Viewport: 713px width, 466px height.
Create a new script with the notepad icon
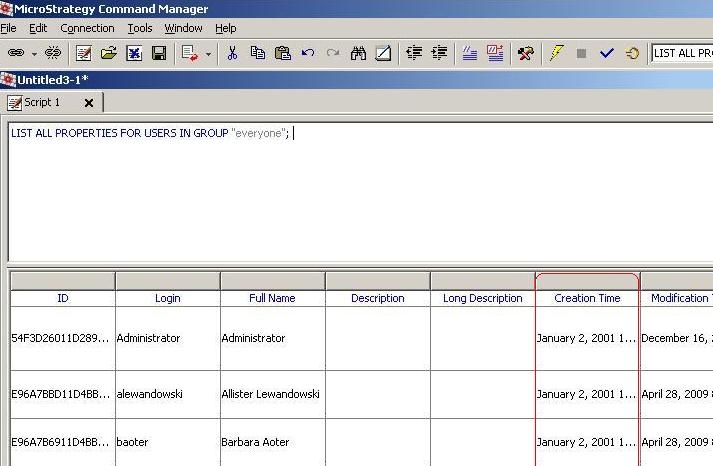84,53
